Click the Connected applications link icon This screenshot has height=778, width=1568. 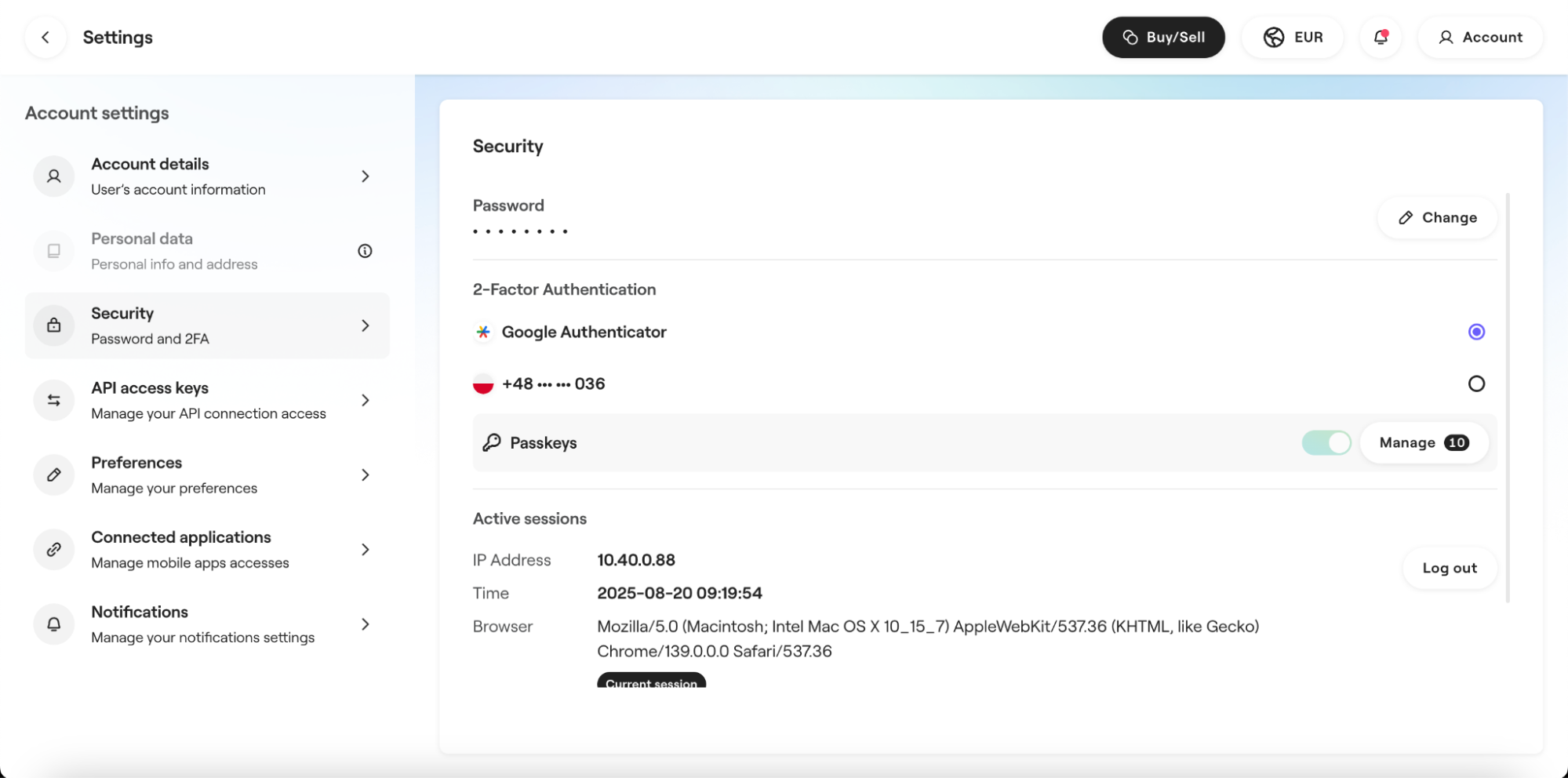[54, 549]
